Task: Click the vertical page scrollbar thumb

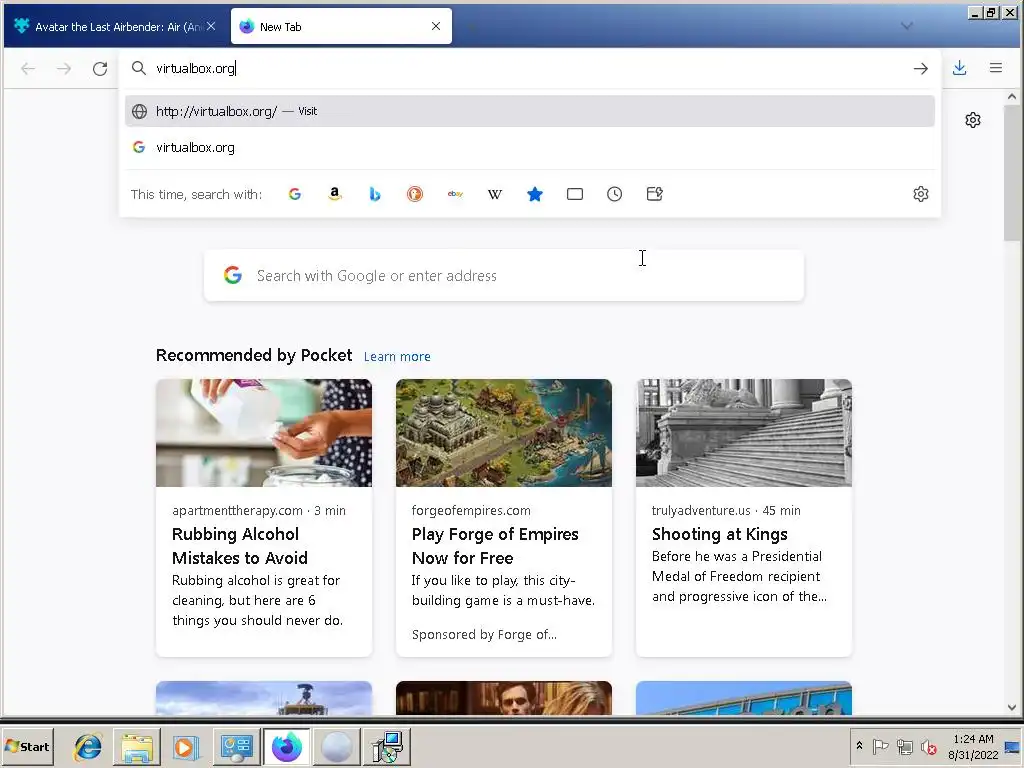Action: 1012,173
